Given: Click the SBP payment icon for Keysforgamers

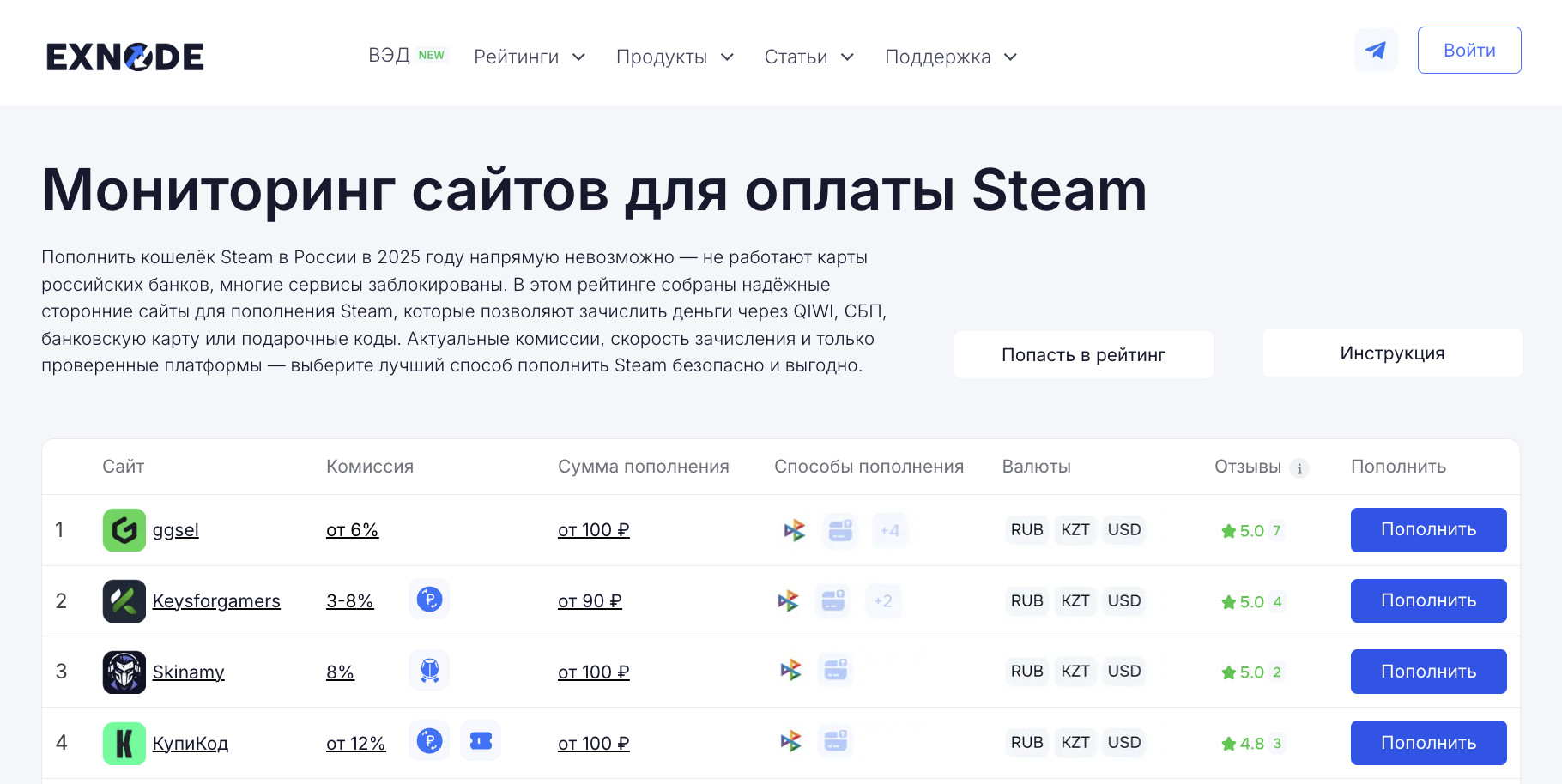Looking at the screenshot, I should click(x=788, y=601).
